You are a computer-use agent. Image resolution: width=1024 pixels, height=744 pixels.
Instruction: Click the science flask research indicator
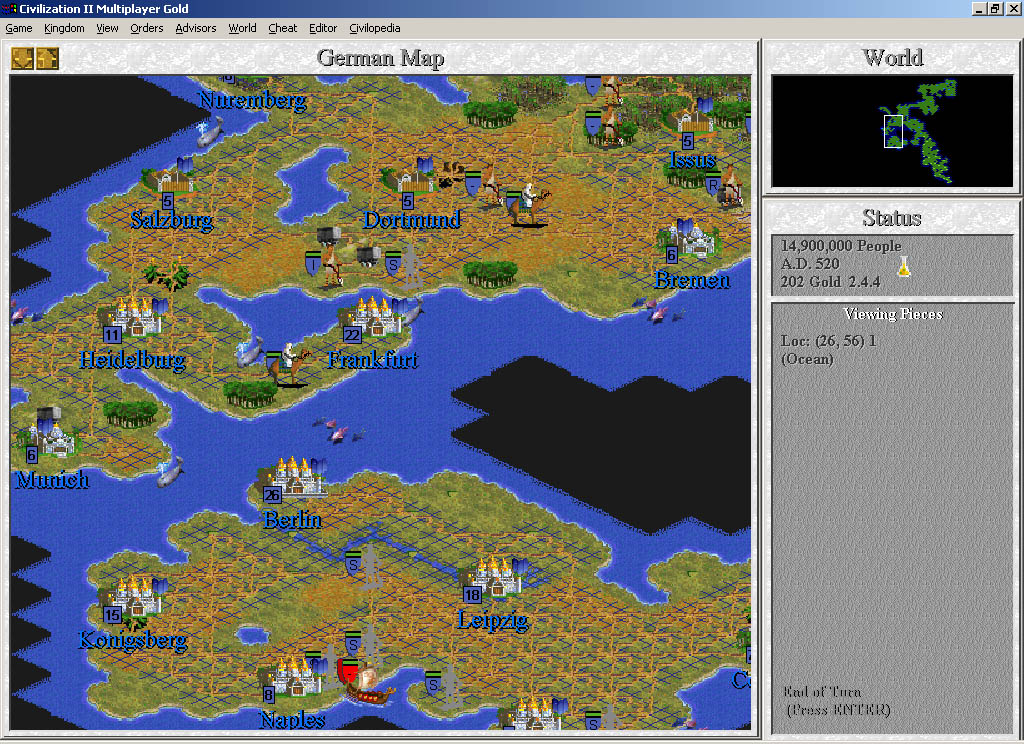click(x=904, y=266)
